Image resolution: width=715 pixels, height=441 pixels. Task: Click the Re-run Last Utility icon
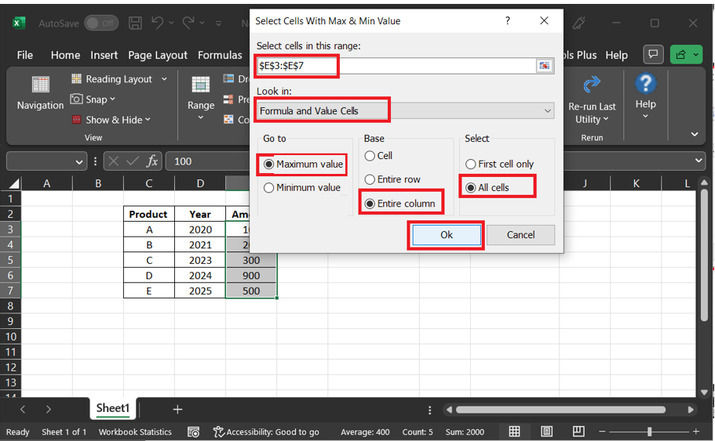coord(591,85)
